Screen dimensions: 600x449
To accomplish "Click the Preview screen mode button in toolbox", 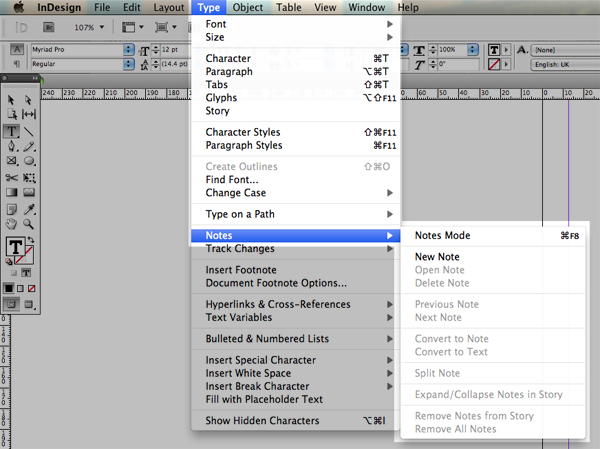I will [x=29, y=304].
